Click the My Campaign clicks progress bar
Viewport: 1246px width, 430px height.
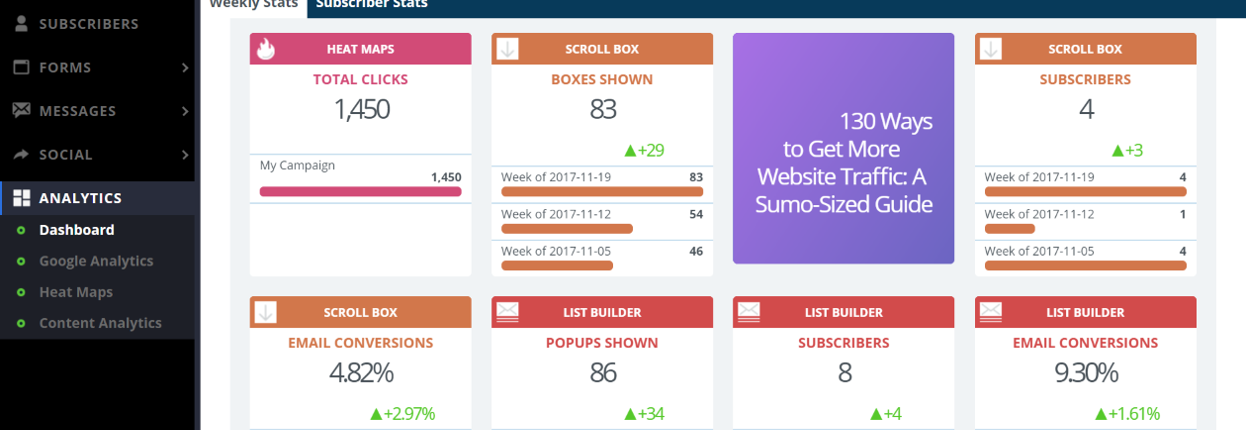360,191
